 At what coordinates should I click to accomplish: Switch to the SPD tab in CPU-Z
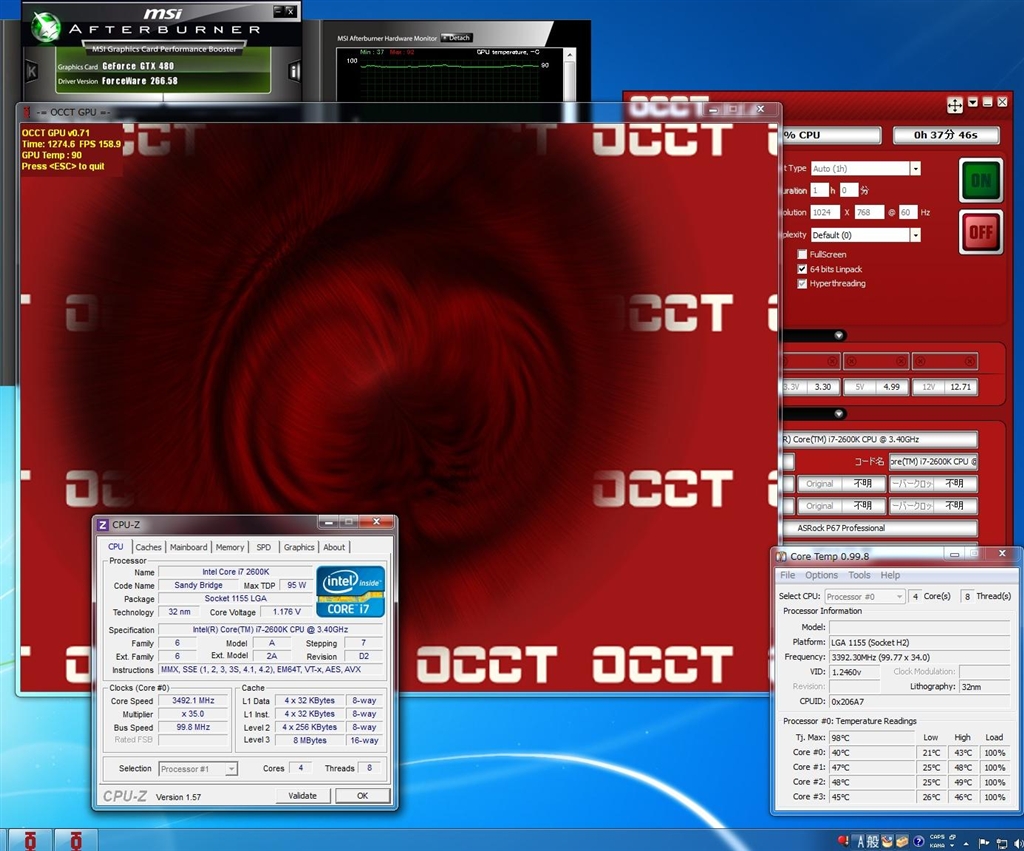(x=263, y=547)
